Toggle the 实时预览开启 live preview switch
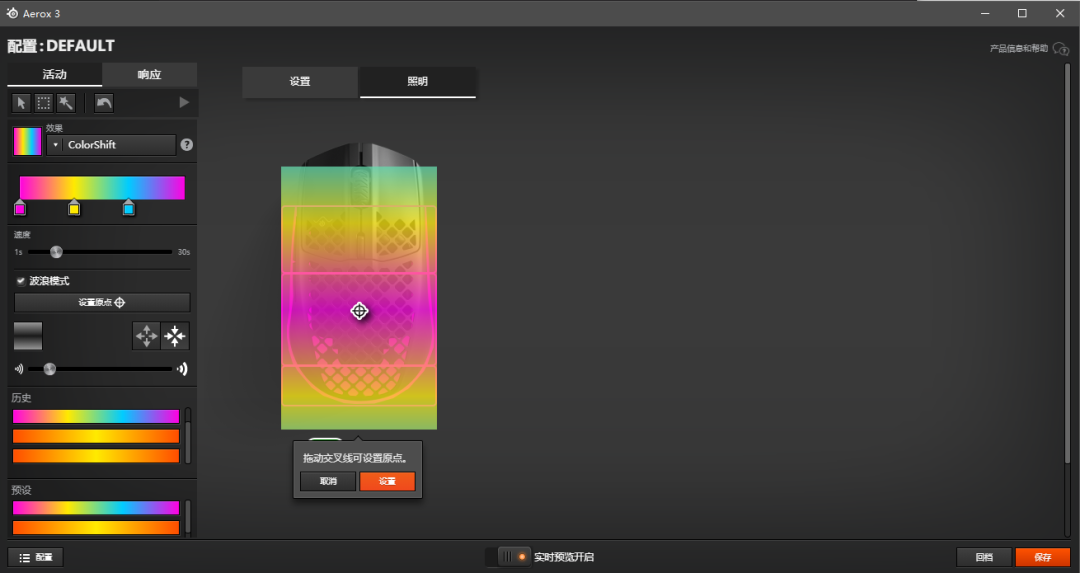 coord(508,556)
